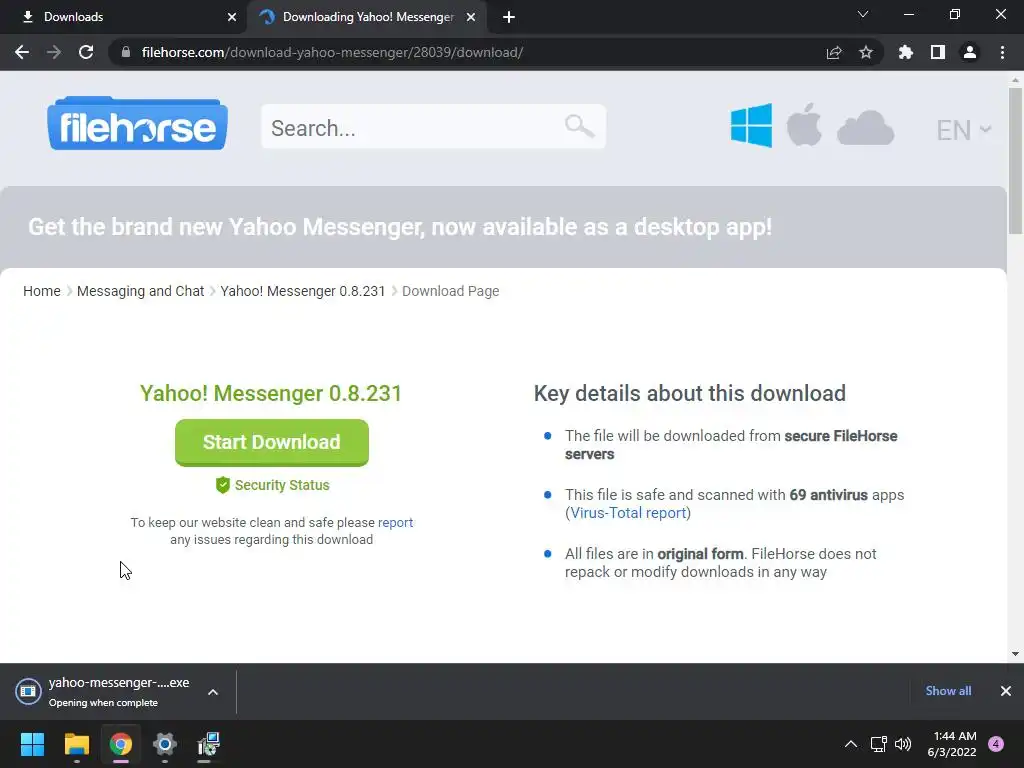The image size is (1024, 768).
Task: Open the Windows Start menu
Action: point(33,744)
